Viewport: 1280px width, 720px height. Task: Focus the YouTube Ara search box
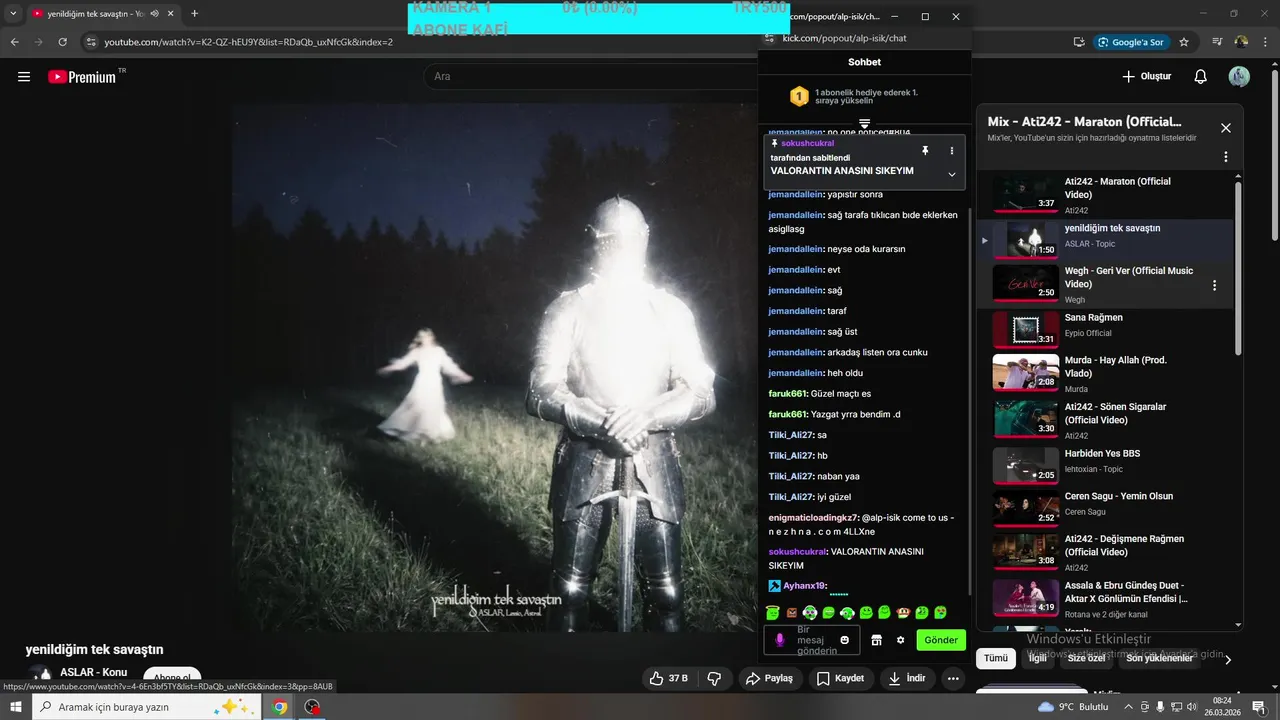590,76
